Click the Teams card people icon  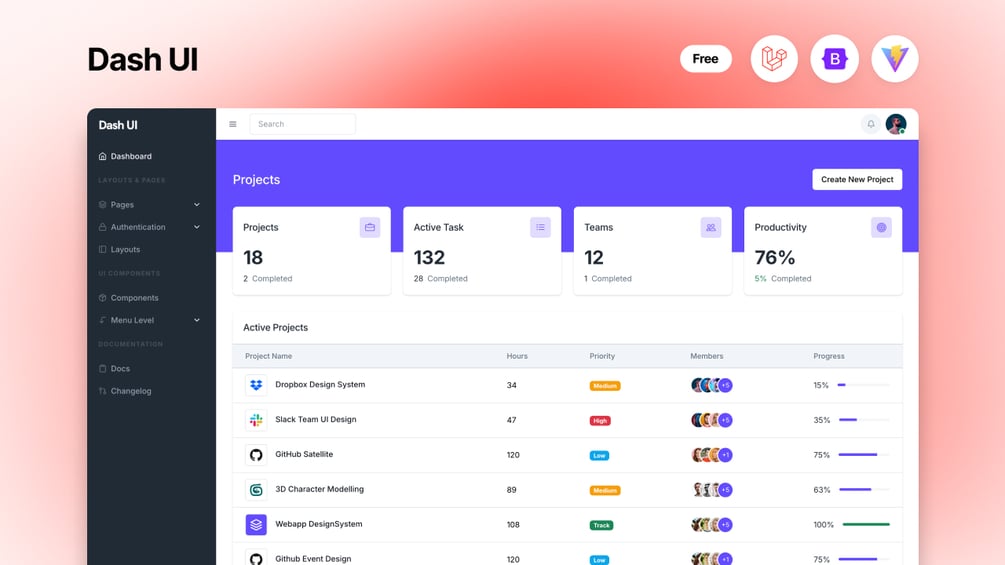711,227
